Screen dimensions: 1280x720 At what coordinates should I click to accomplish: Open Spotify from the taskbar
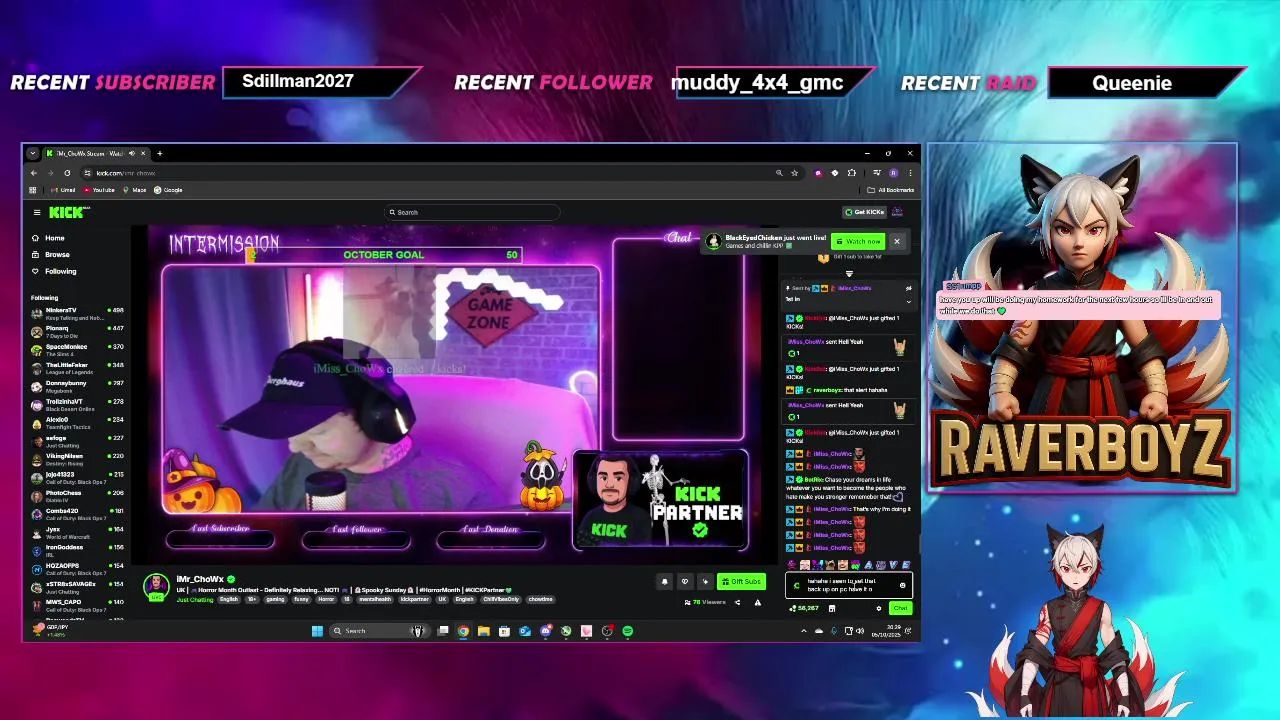[628, 631]
